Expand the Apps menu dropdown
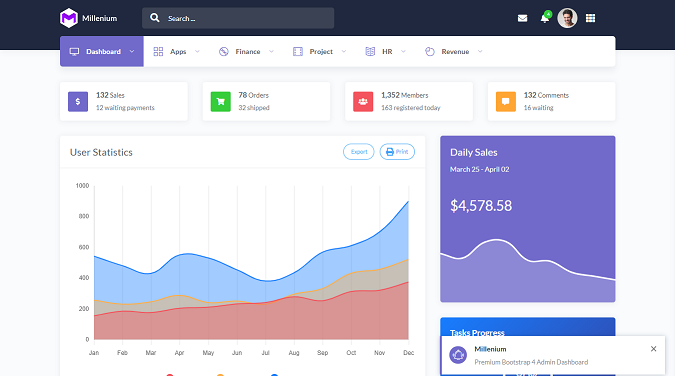Viewport: 675px width, 376px height. pos(176,51)
